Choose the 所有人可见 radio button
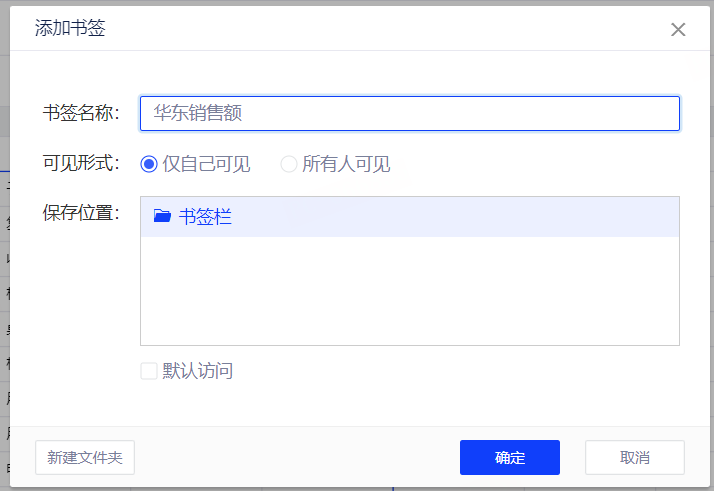 289,164
